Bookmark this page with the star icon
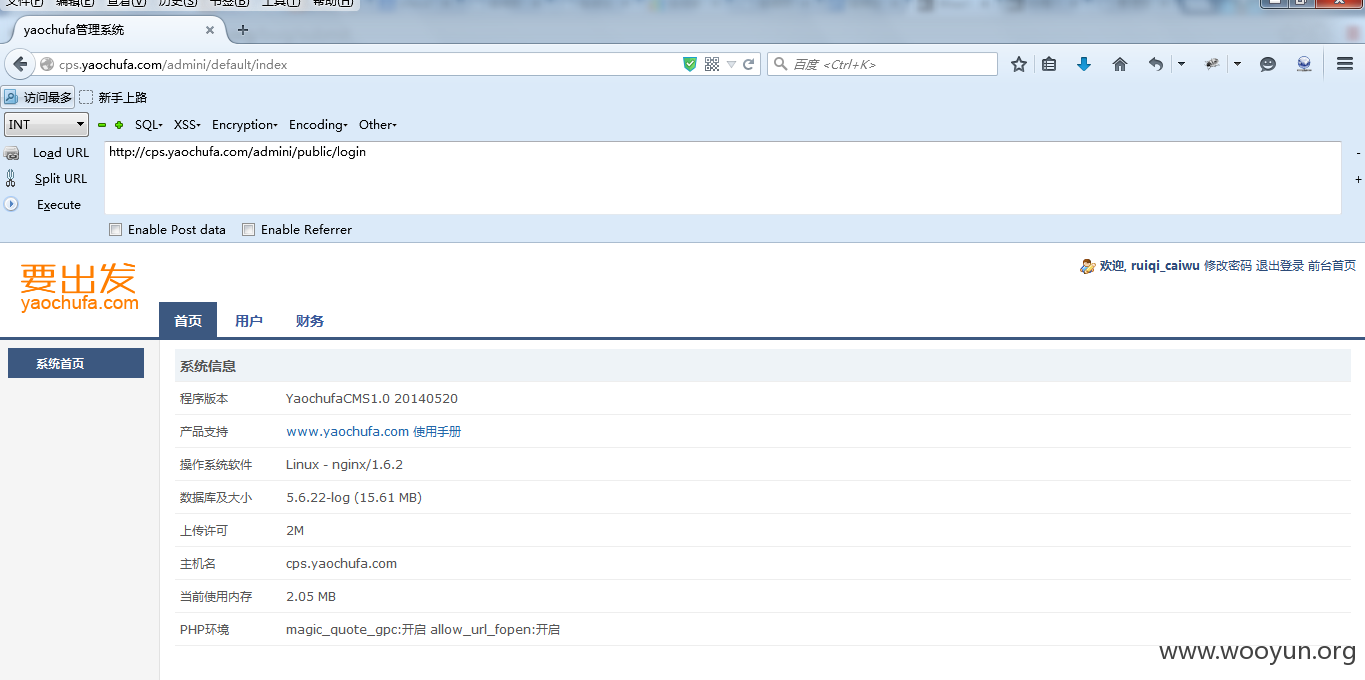This screenshot has height=680, width=1365. 1019,64
